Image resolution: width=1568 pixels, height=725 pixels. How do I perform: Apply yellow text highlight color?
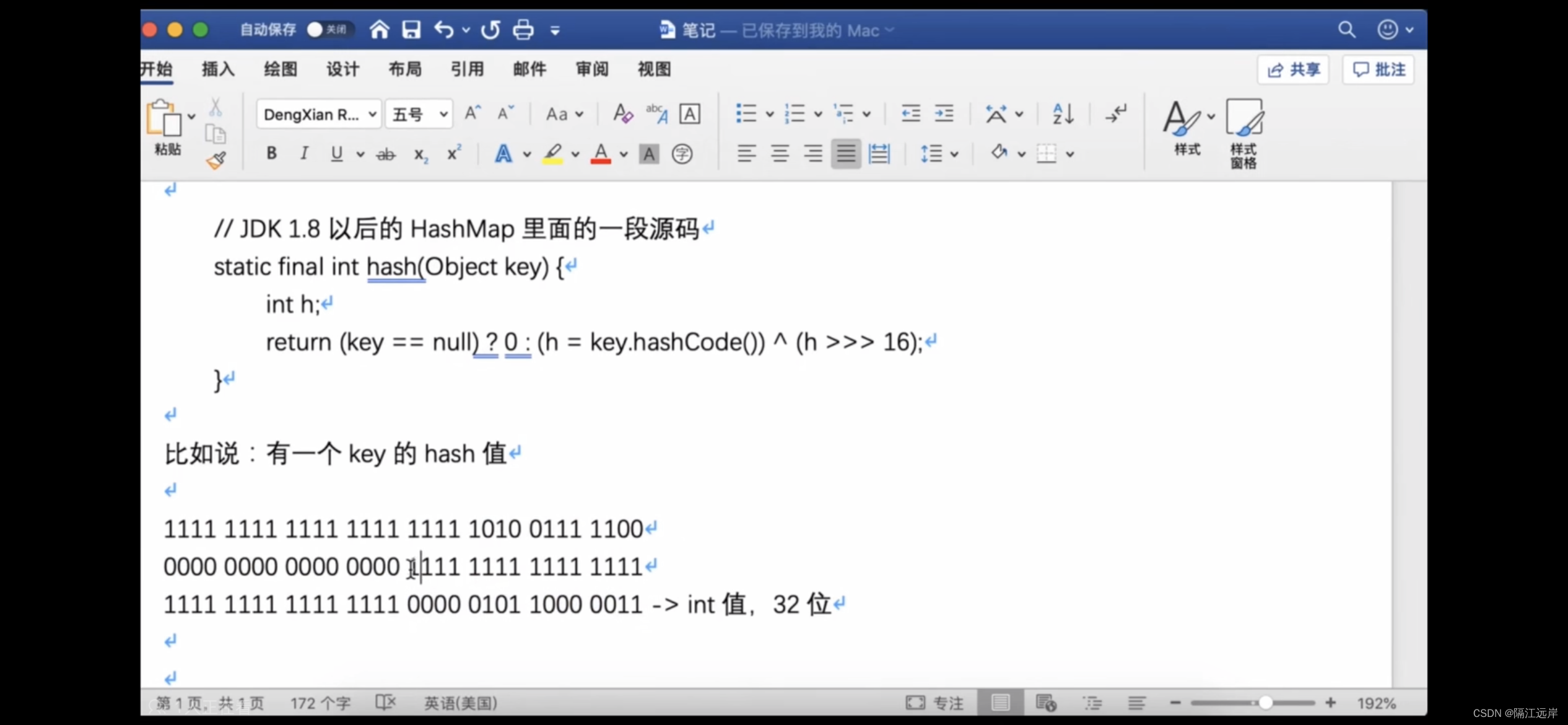pyautogui.click(x=552, y=153)
